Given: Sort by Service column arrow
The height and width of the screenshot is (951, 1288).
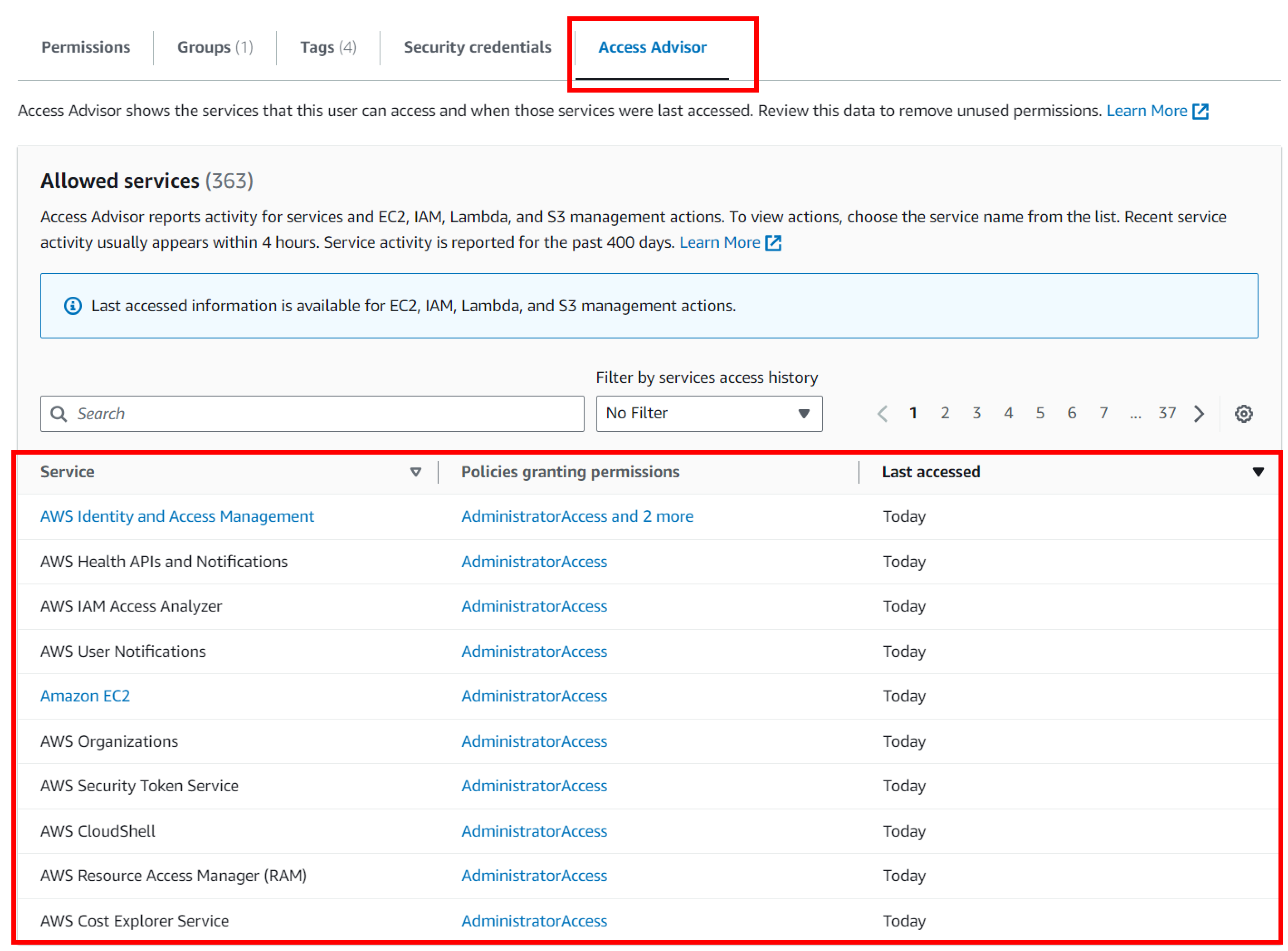Looking at the screenshot, I should (x=415, y=472).
